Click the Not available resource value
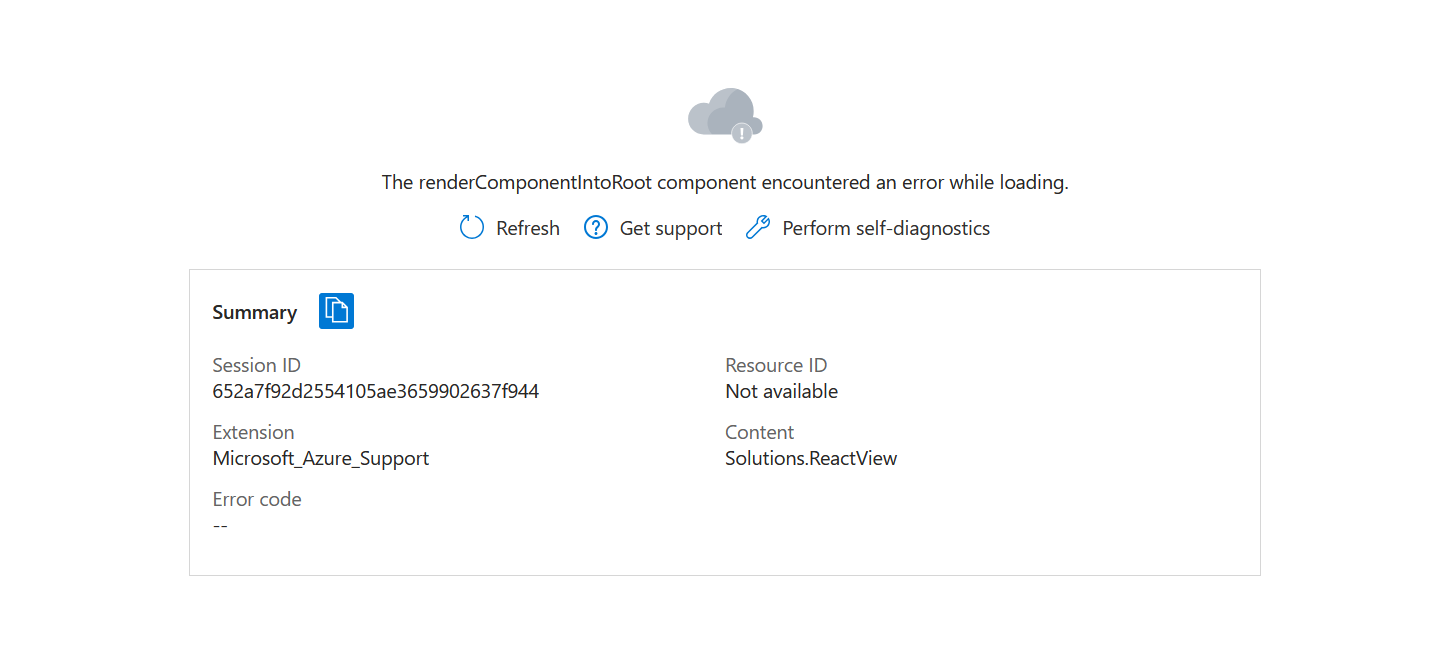Screen dimensions: 1436x657 (782, 391)
